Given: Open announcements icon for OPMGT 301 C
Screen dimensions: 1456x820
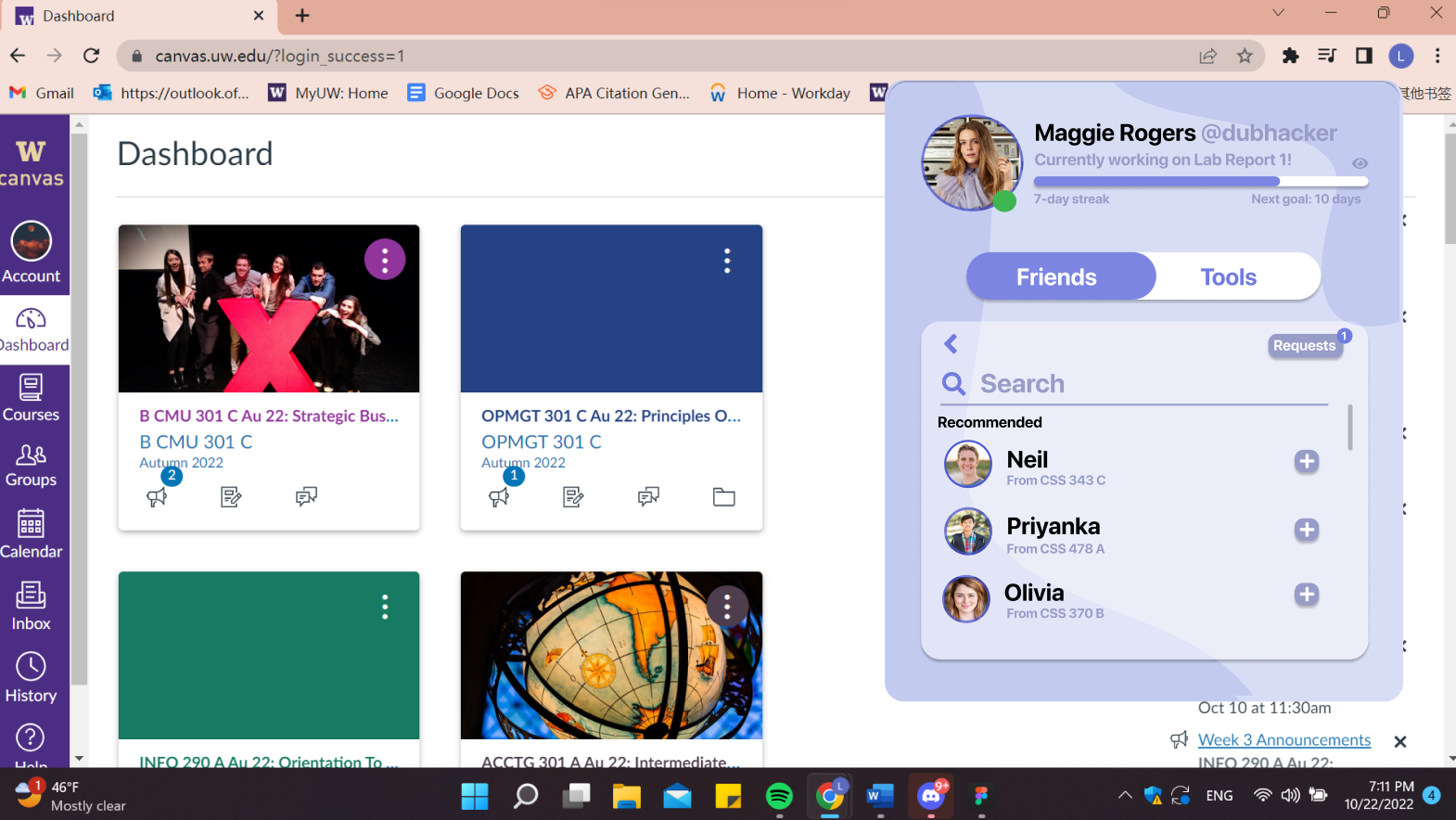Looking at the screenshot, I should (499, 497).
